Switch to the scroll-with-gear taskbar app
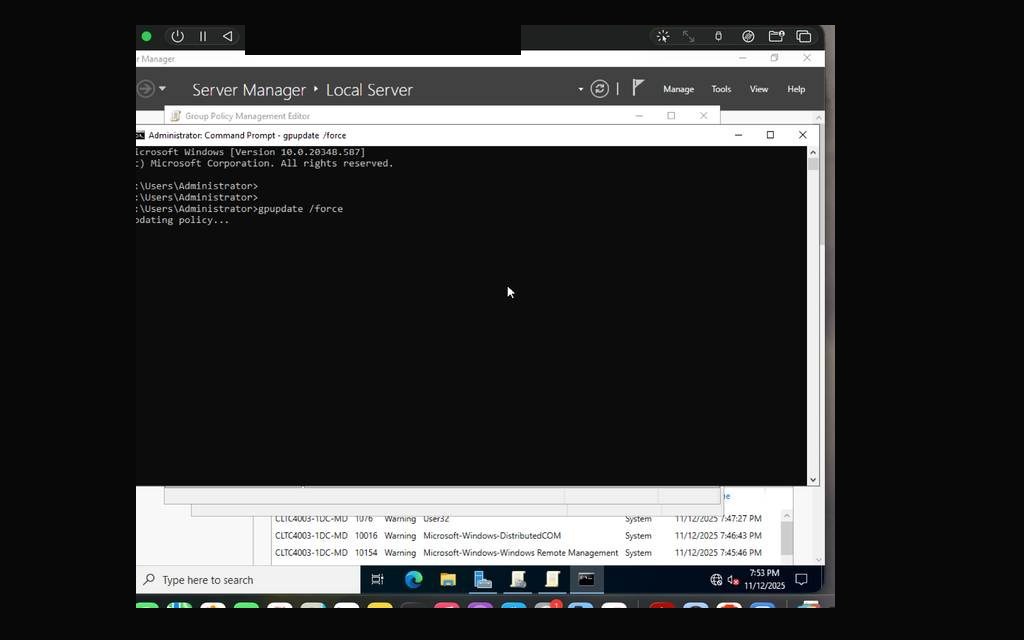This screenshot has width=1024, height=640. click(x=518, y=579)
